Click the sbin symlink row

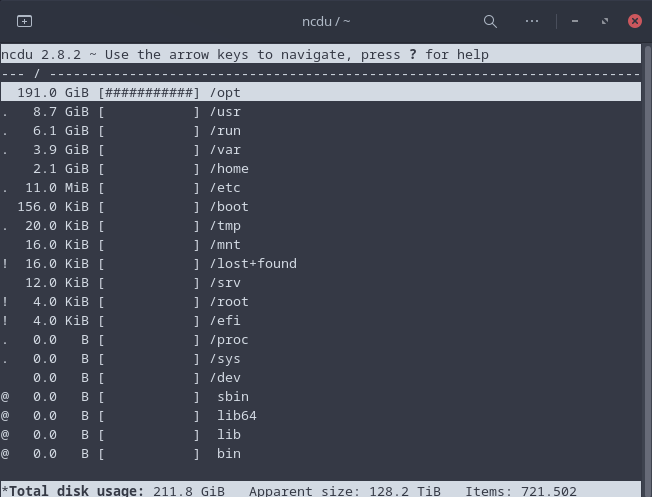click(233, 397)
